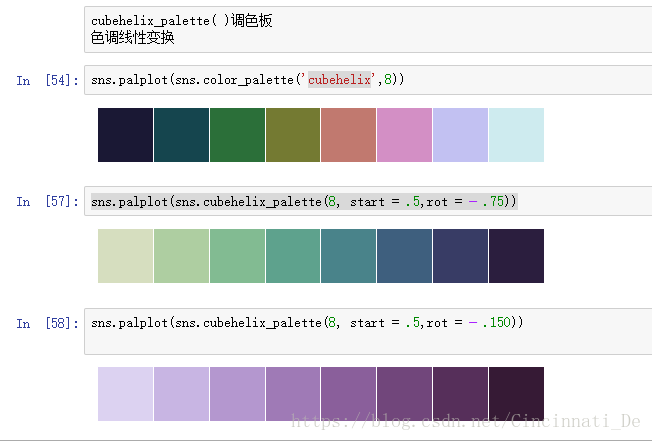Click the fifth purple swatch in third palette
Viewport: 652px width, 441px height.
tap(348, 394)
